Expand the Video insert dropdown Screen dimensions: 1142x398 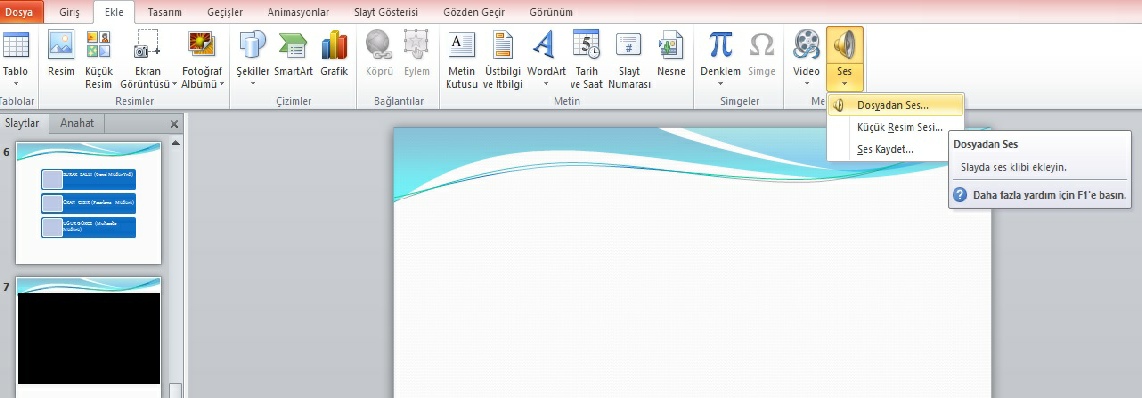(806, 84)
